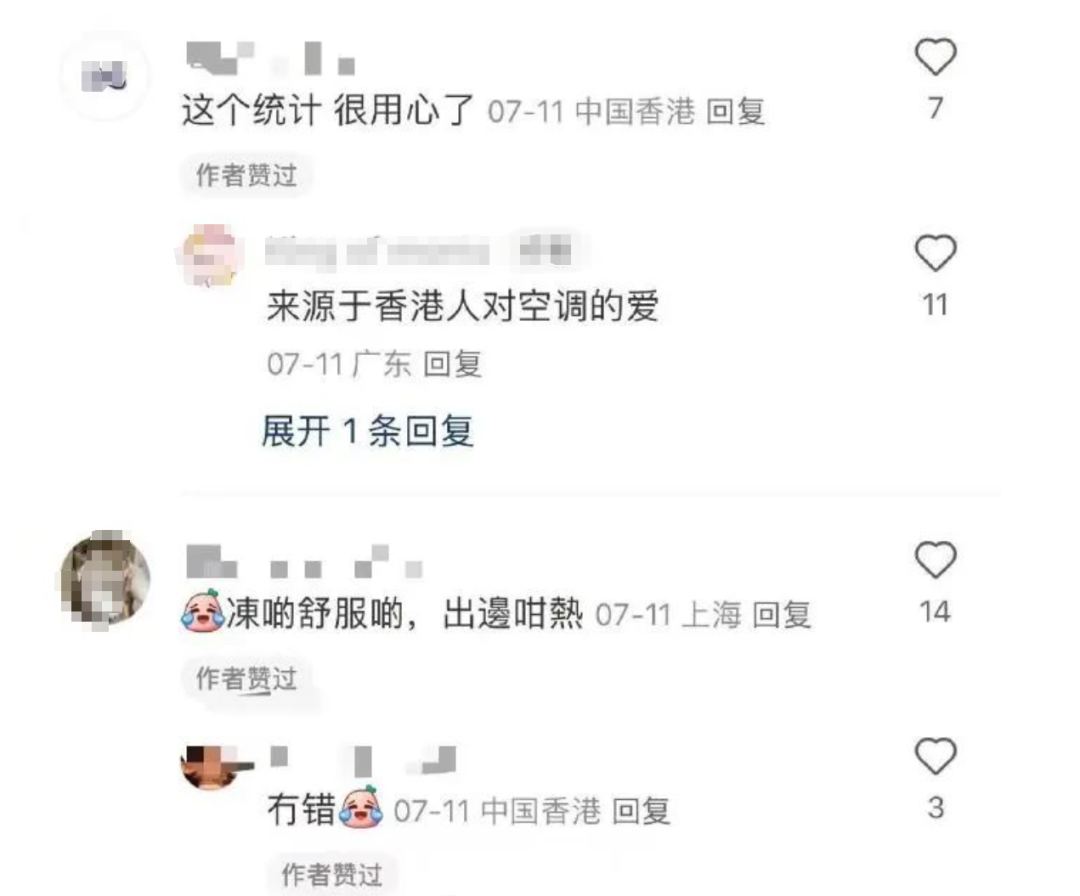This screenshot has height=896, width=1080.
Task: Reply to the 这个统计 很用心了 comment
Action: (736, 112)
